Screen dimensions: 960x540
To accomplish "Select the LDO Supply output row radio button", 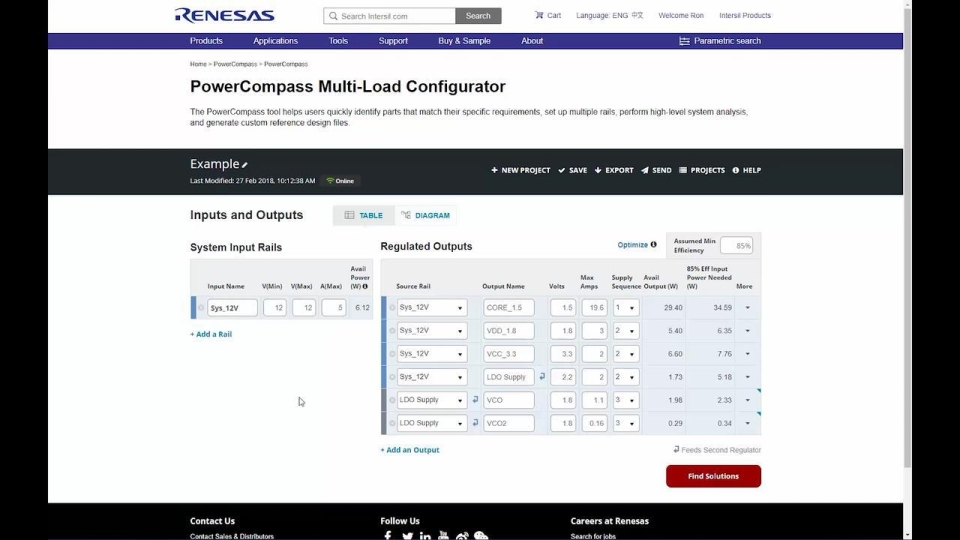I will pyautogui.click(x=392, y=377).
